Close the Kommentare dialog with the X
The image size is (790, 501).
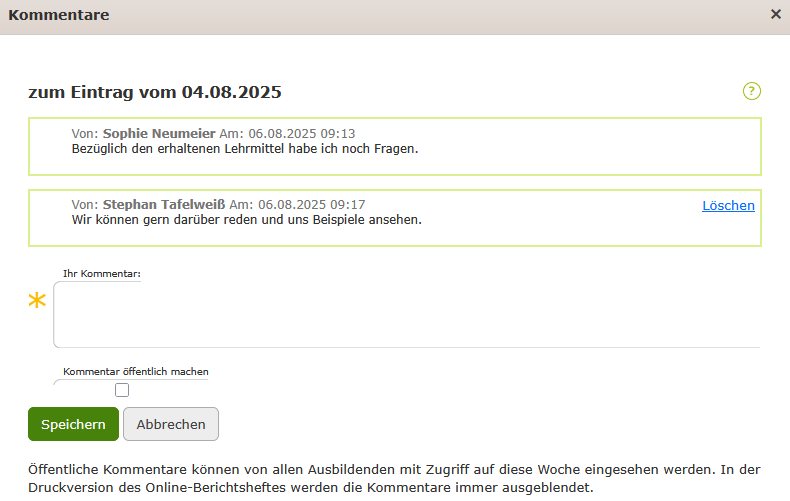coord(776,15)
